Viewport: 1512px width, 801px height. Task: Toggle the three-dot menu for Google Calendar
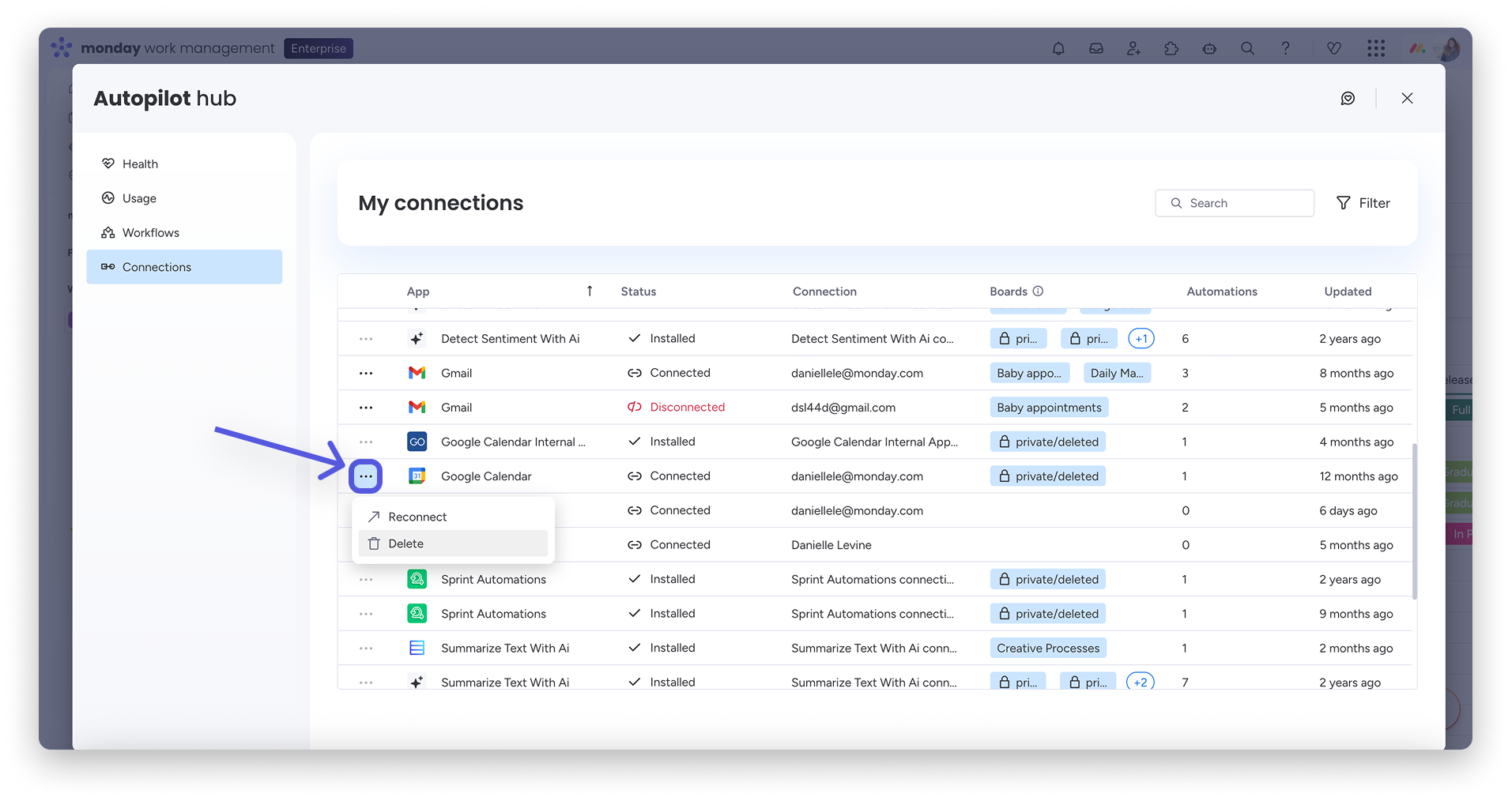coord(366,476)
